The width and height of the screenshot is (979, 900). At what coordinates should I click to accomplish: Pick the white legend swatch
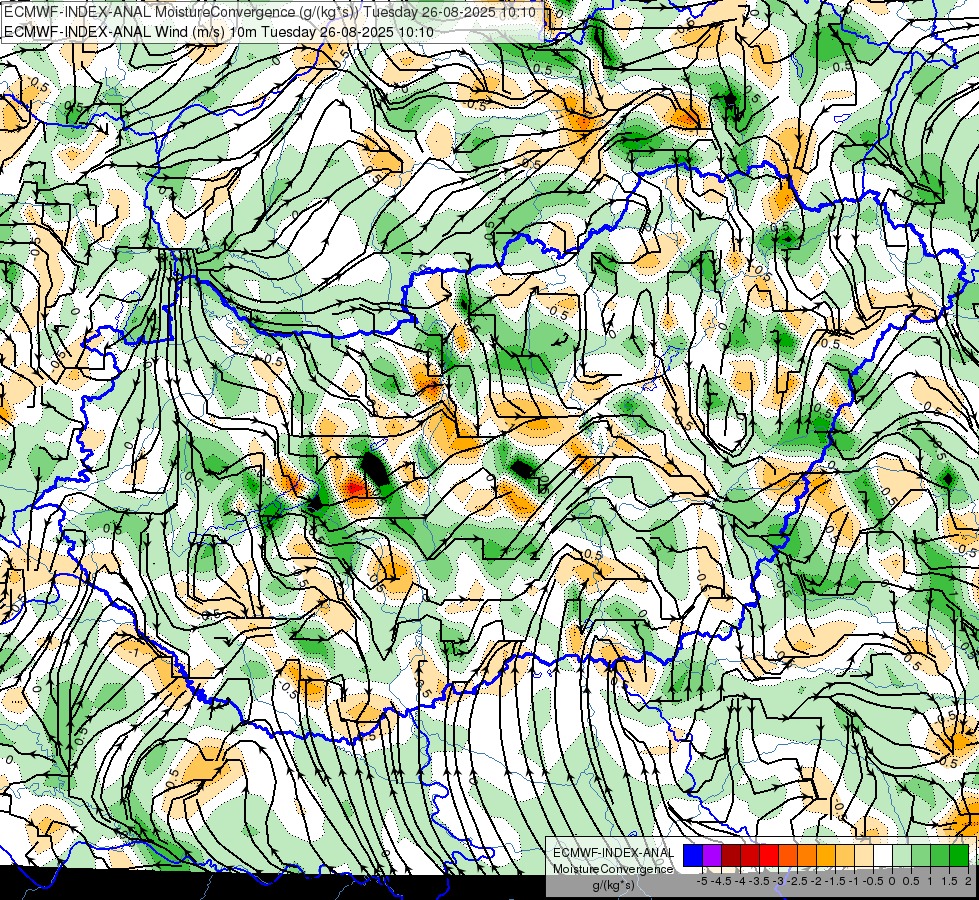883,856
